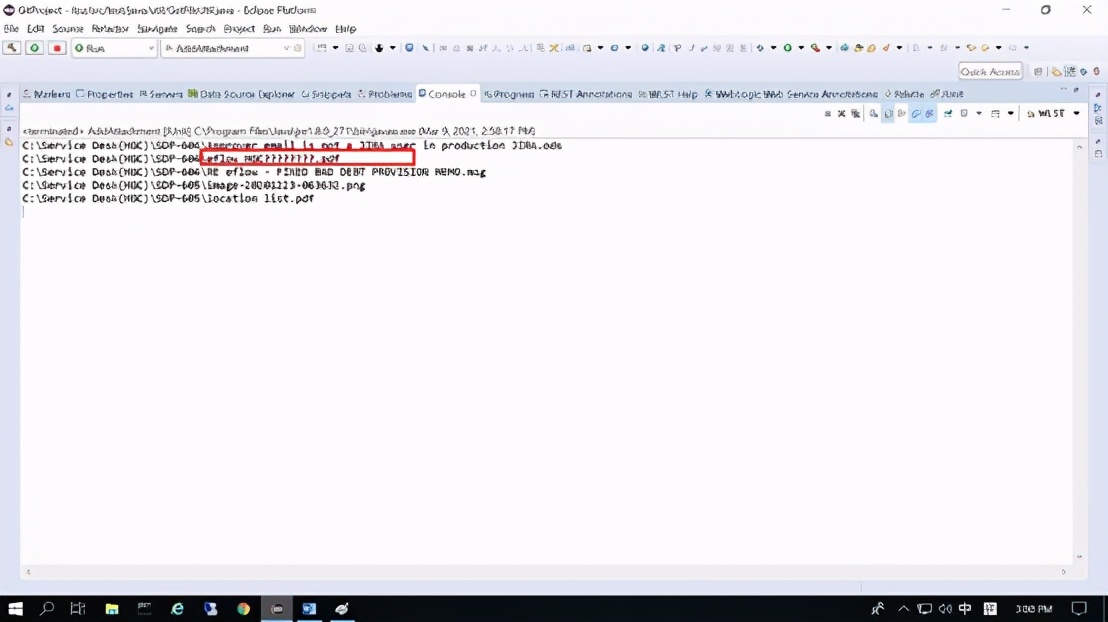This screenshot has height=622, width=1108.
Task: Open the Window menu
Action: (x=307, y=29)
